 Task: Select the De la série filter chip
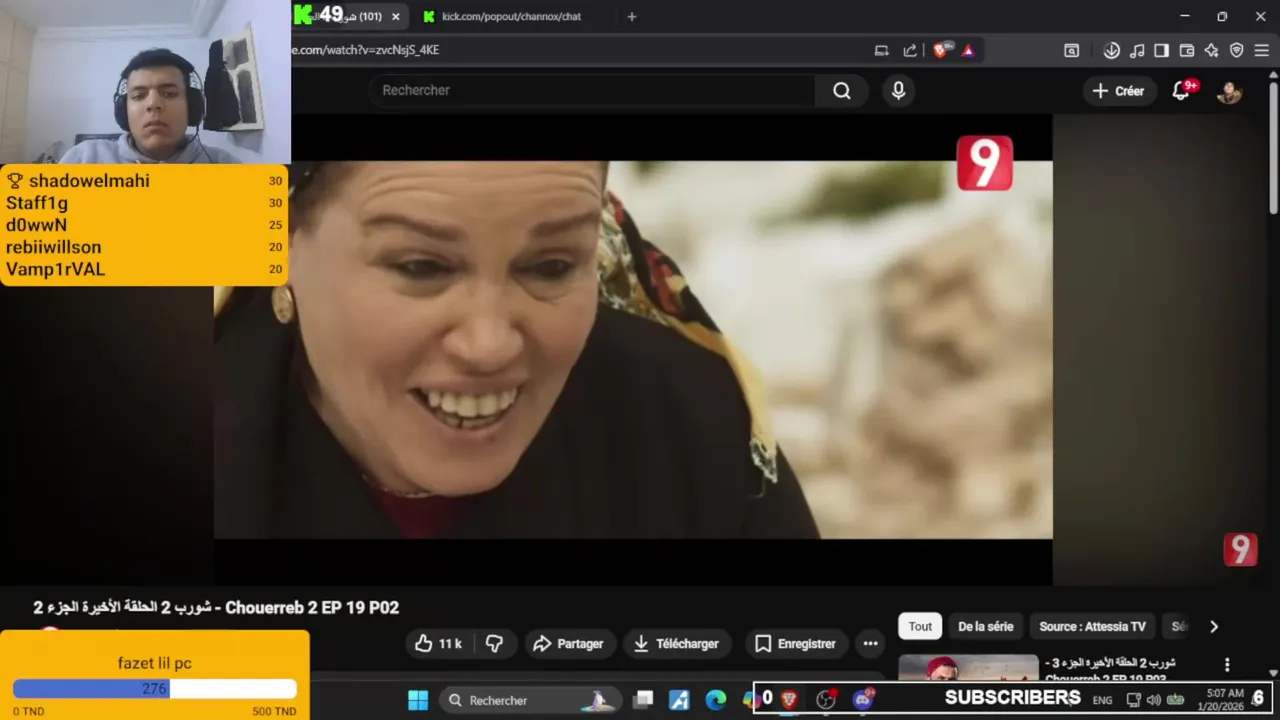[985, 626]
